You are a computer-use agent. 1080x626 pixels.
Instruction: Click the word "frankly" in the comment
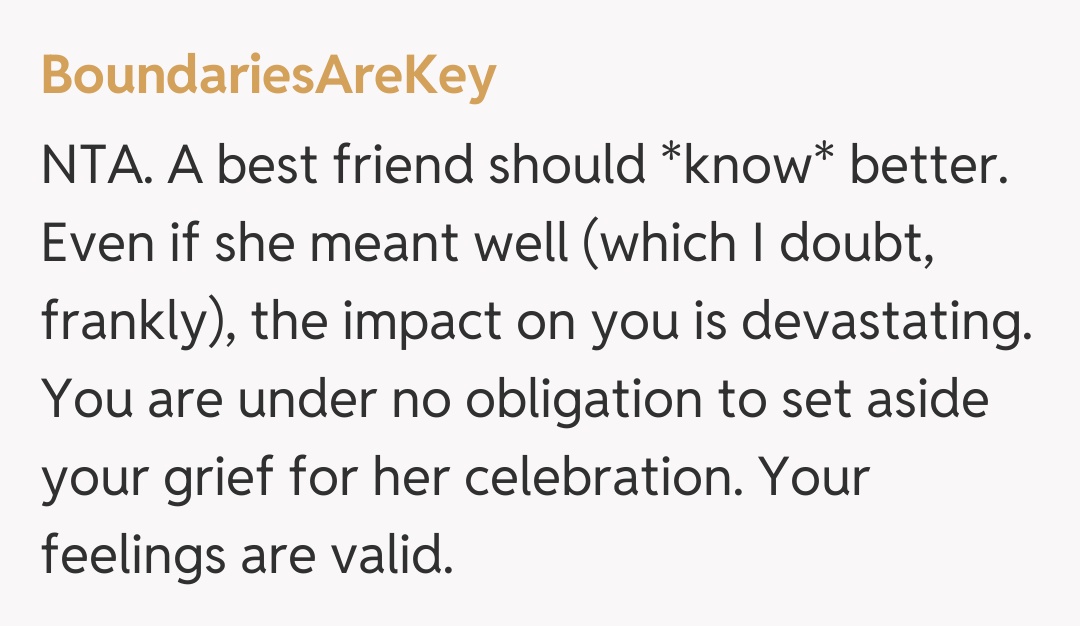point(122,323)
